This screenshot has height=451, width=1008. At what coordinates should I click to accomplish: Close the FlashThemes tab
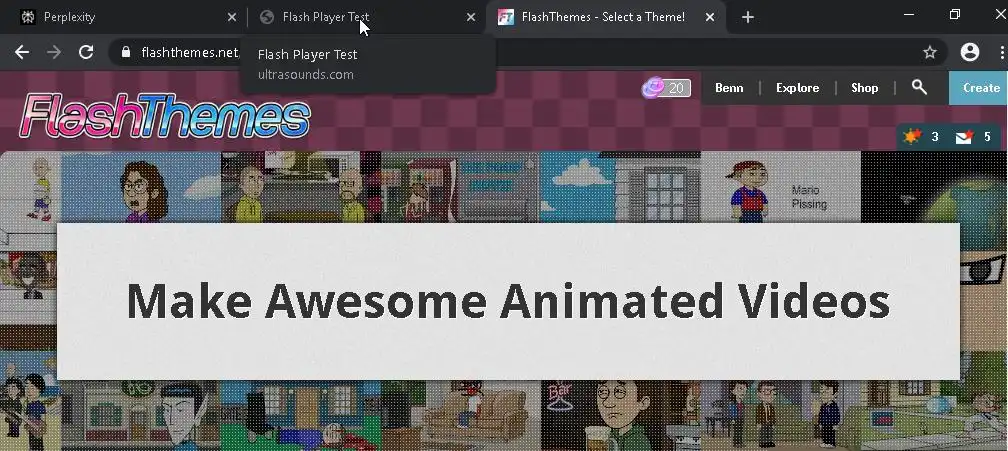pos(710,17)
